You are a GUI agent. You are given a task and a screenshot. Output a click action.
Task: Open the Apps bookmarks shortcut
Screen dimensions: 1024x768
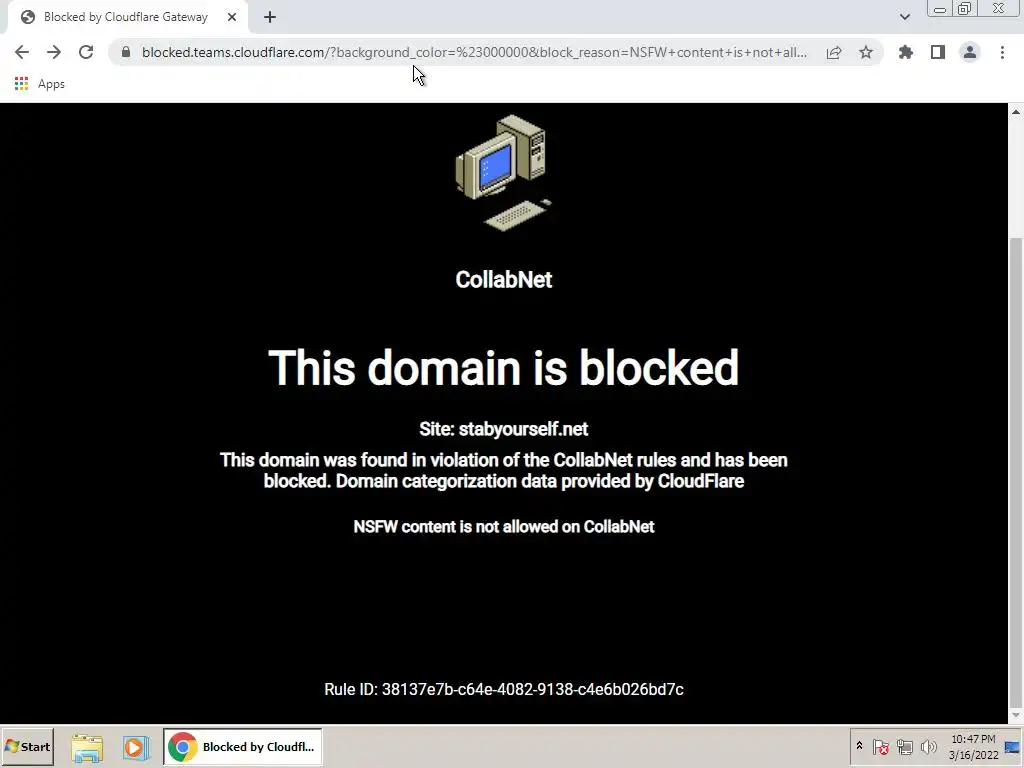coord(40,84)
